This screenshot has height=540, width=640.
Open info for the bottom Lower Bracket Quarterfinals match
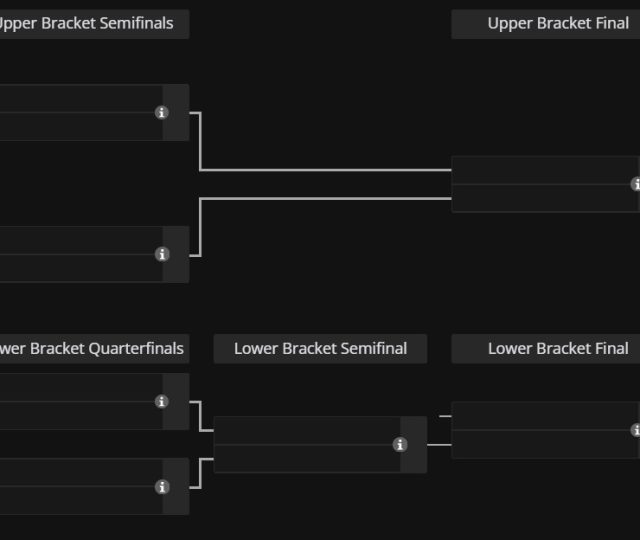[162, 487]
